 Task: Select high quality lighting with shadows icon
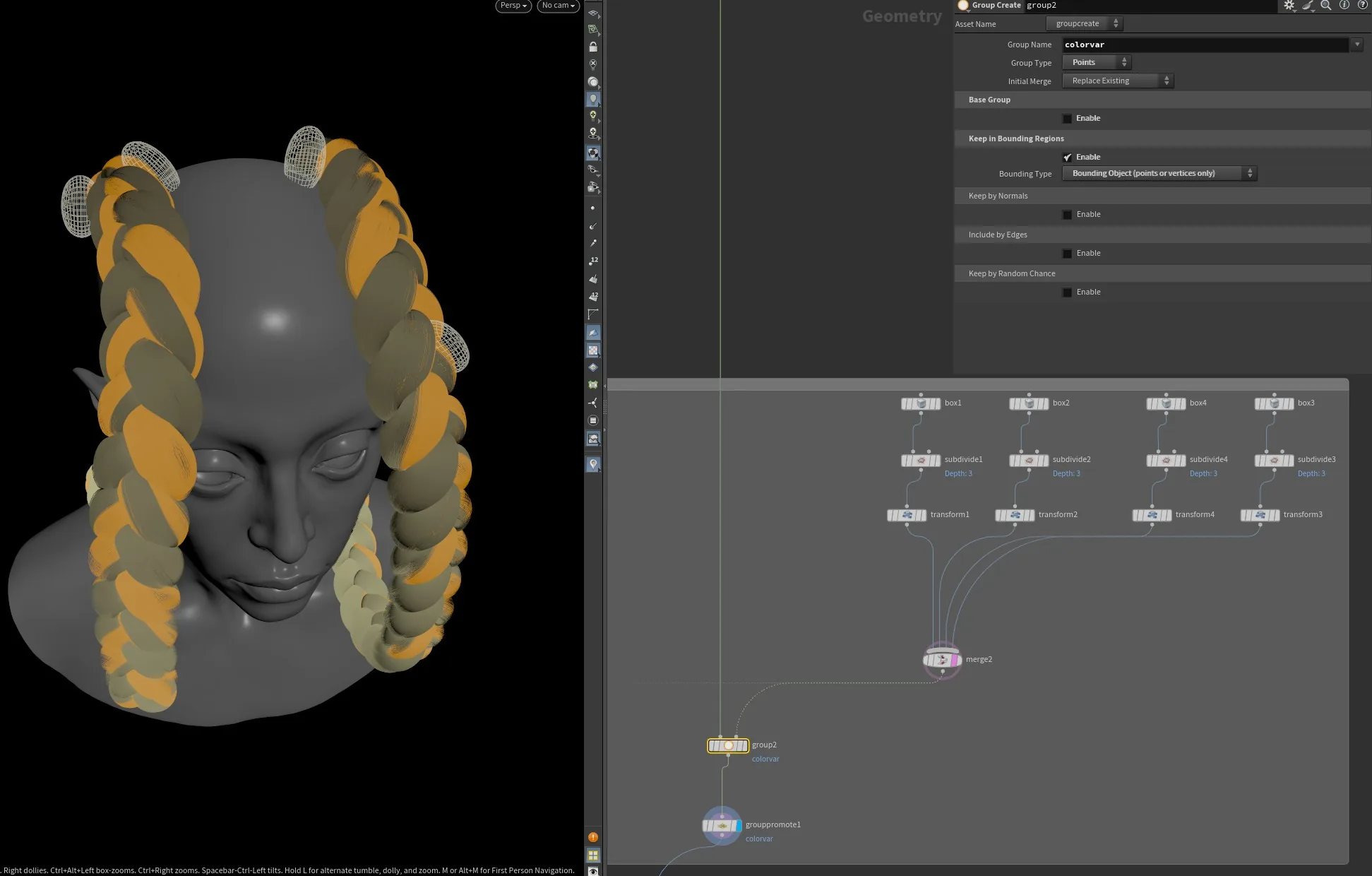click(x=593, y=133)
